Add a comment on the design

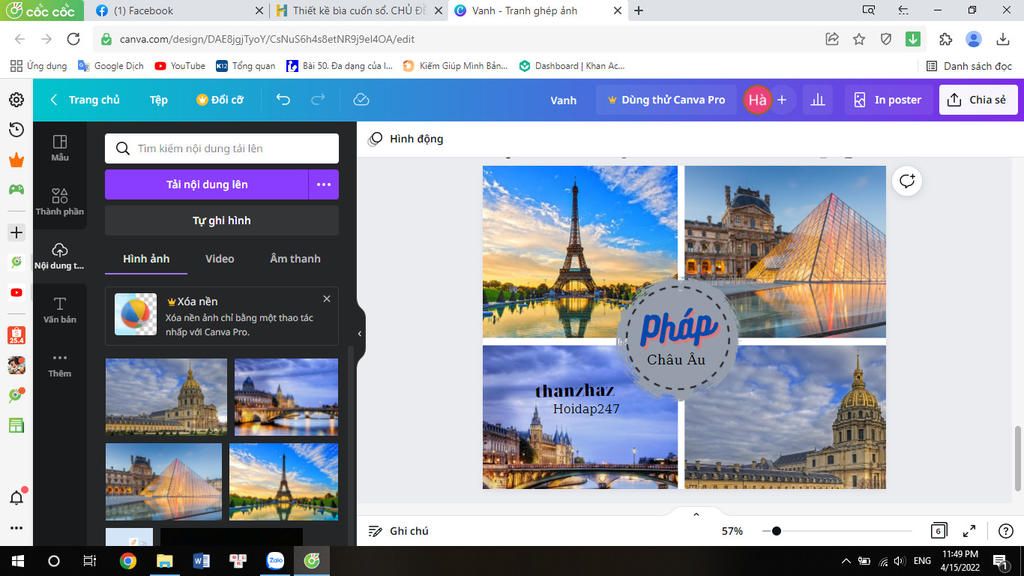pos(907,181)
